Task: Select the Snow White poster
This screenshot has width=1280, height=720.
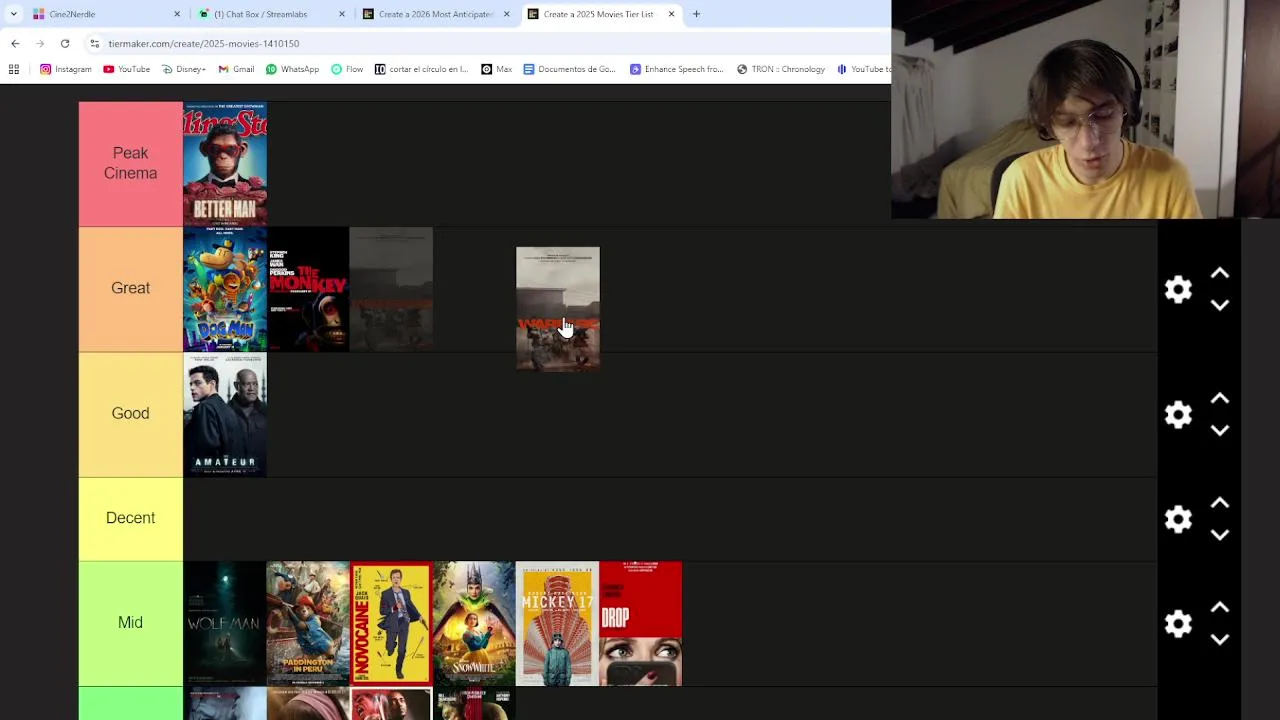Action: pyautogui.click(x=474, y=623)
